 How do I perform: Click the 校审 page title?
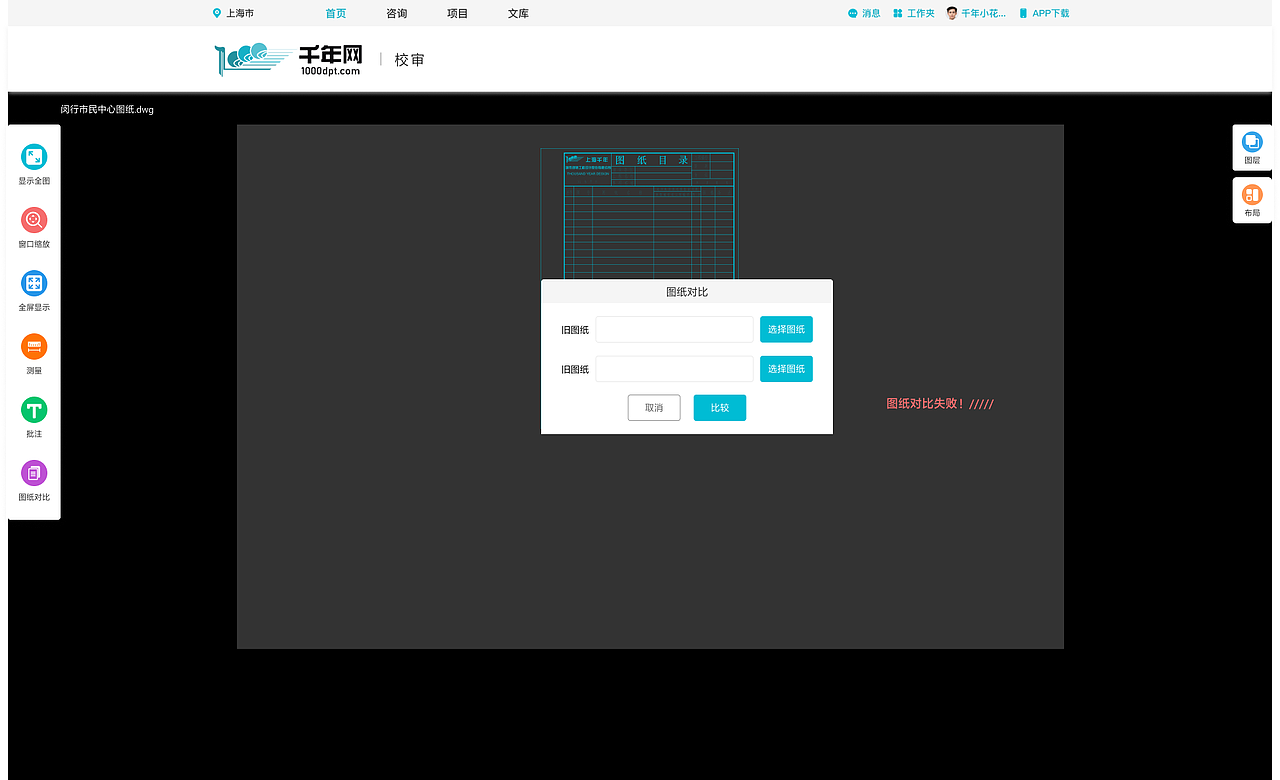pos(409,60)
